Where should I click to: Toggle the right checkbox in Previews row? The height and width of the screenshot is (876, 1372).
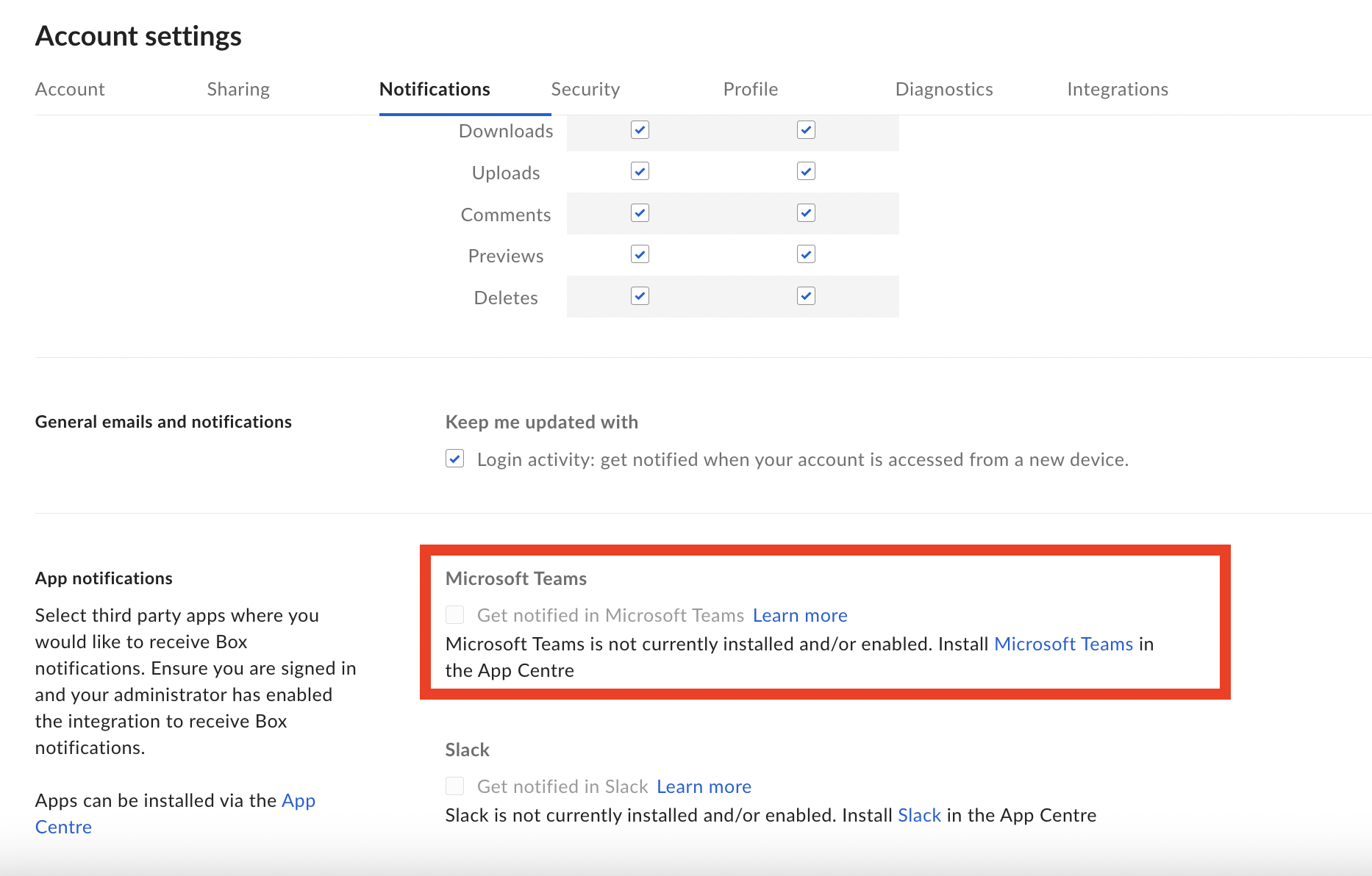(806, 255)
